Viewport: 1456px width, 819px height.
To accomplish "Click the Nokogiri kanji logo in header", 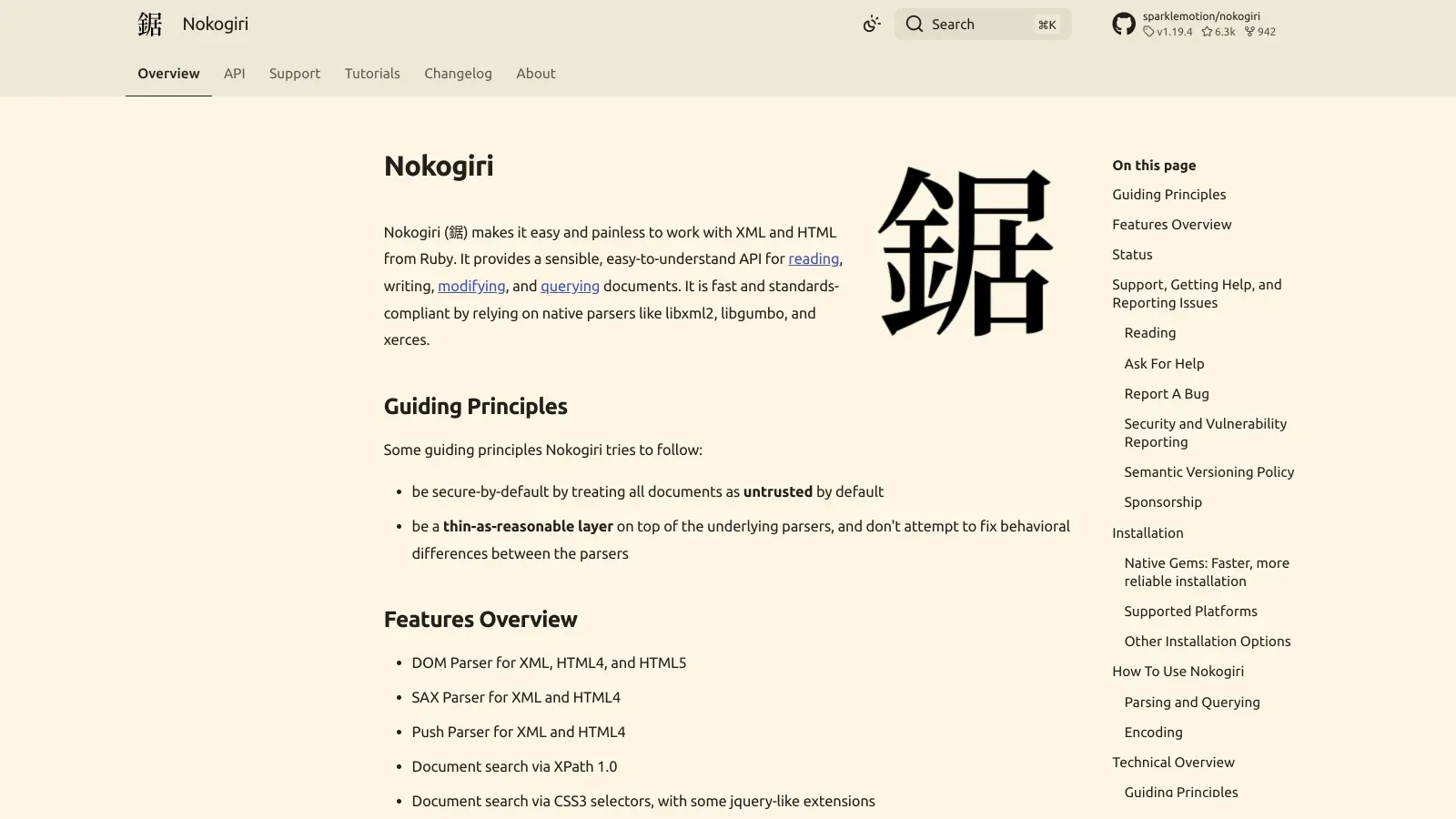I will coord(150,24).
